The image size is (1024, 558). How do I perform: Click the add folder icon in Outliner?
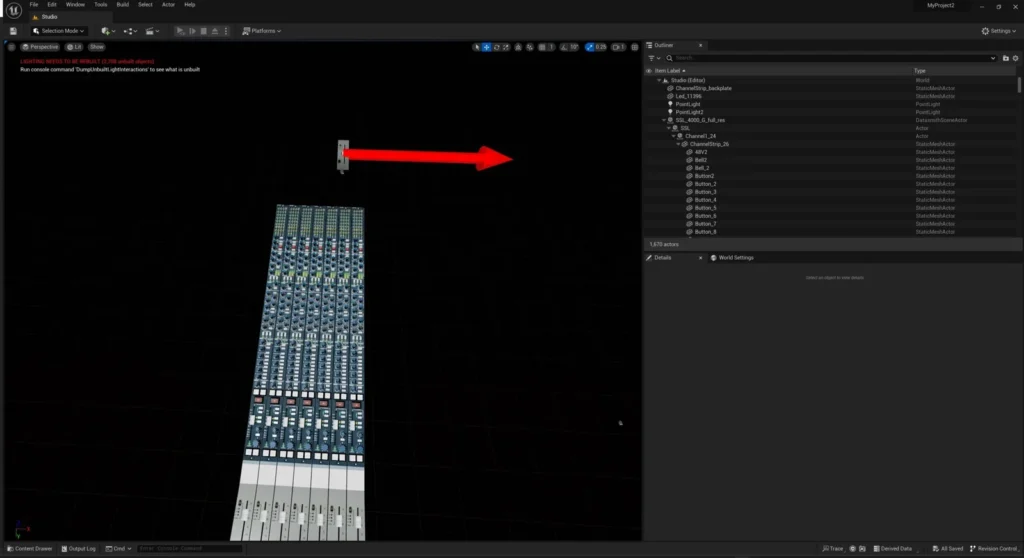(1007, 59)
